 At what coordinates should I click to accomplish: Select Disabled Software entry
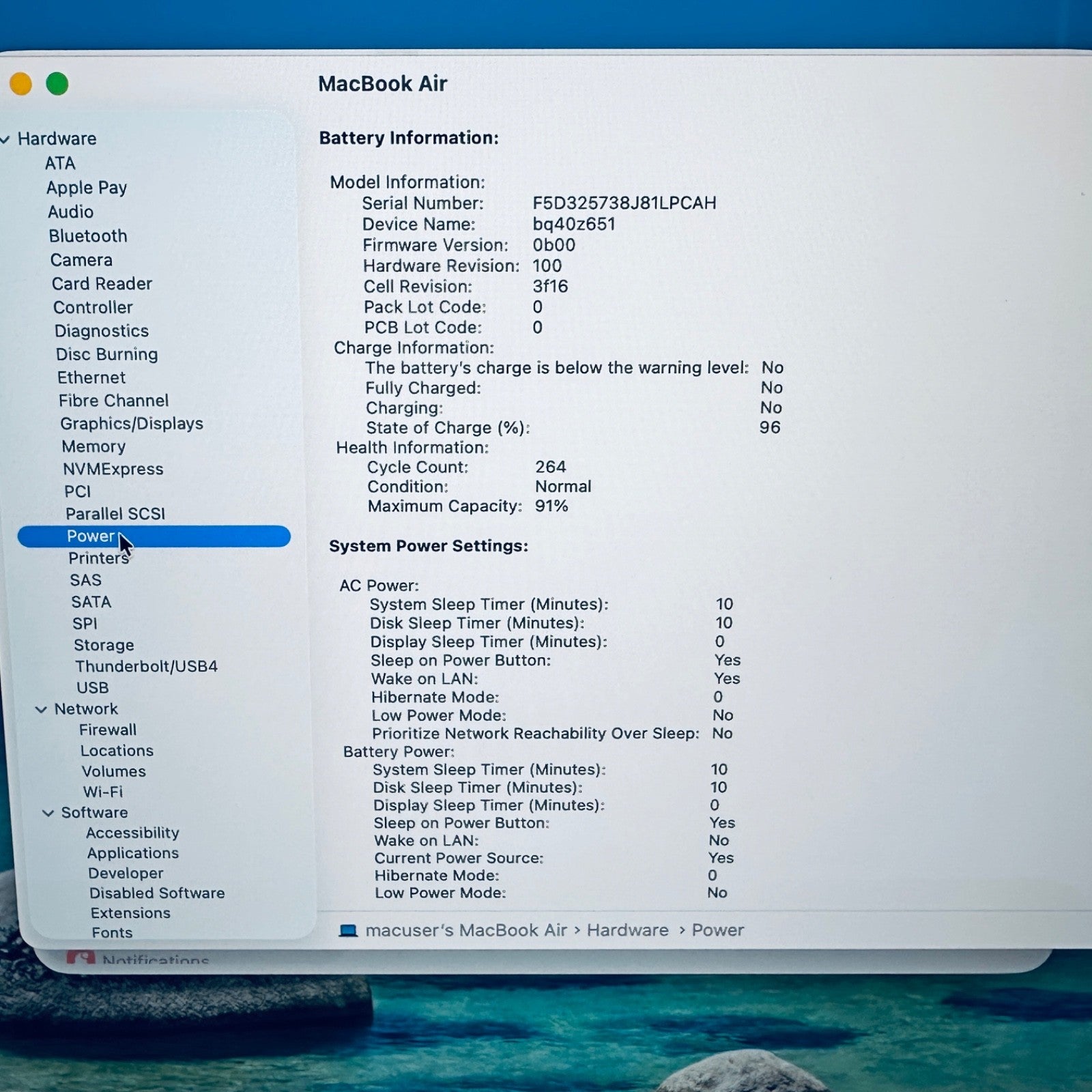(x=157, y=893)
